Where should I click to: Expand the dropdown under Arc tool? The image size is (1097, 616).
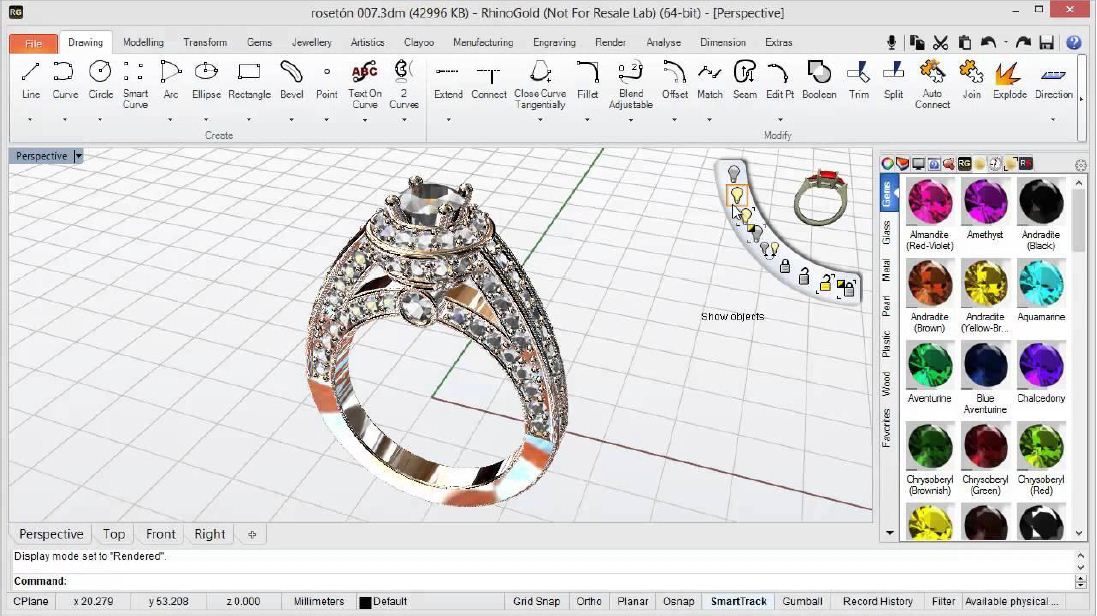coord(171,120)
